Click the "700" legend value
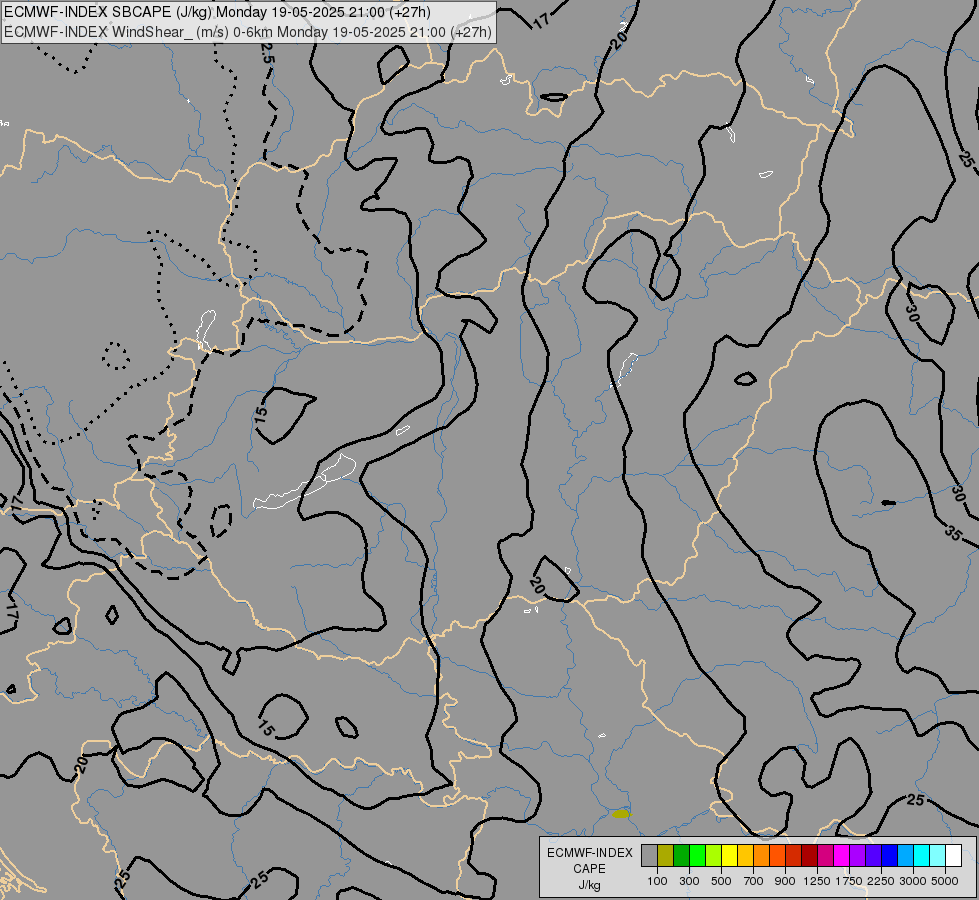 754,881
